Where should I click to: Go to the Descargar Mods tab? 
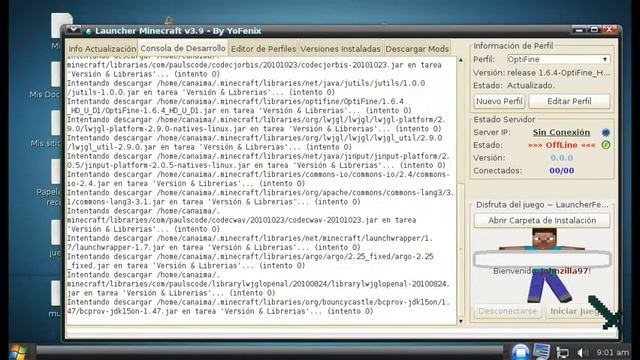point(417,49)
